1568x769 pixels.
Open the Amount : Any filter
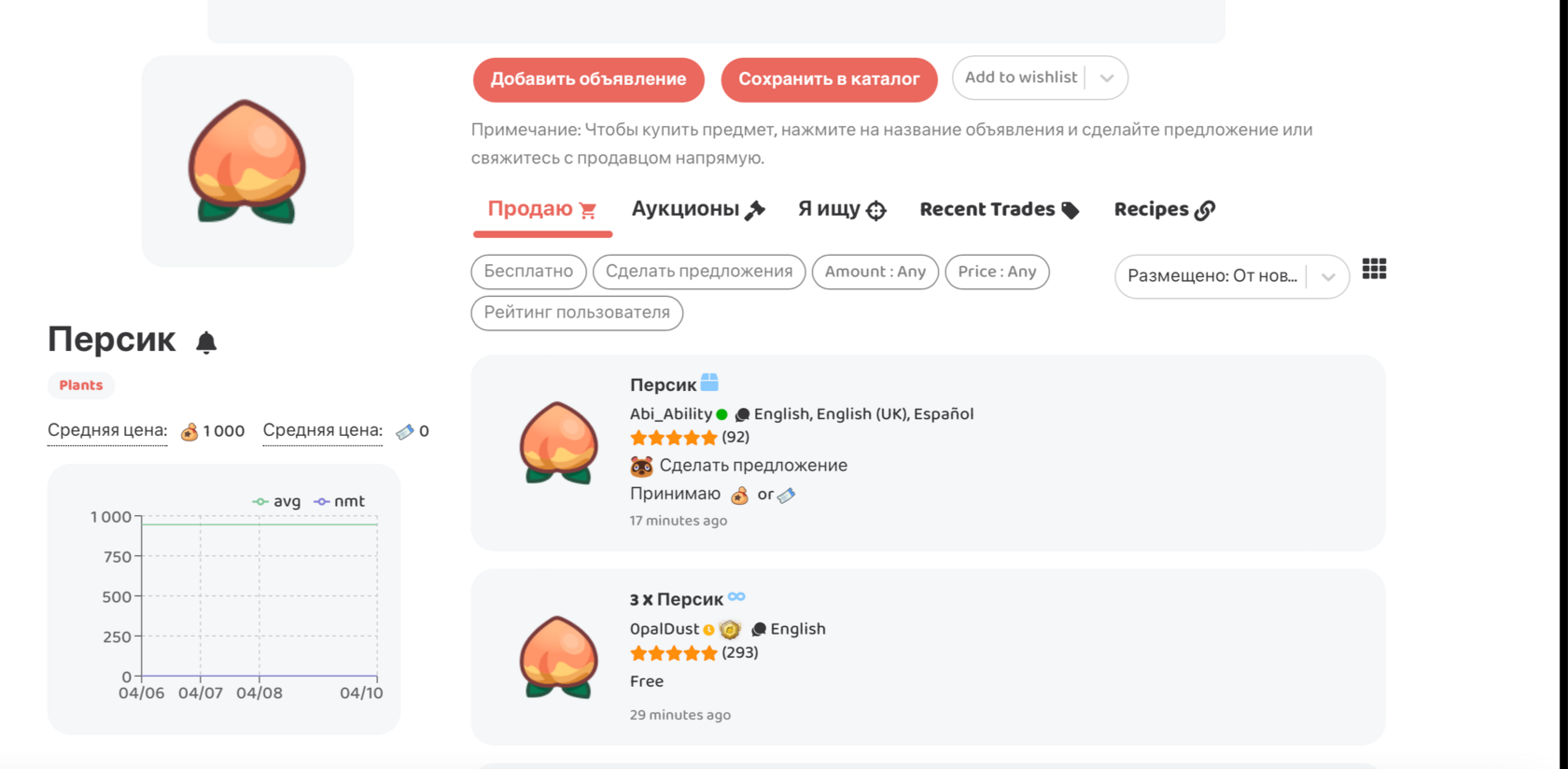tap(875, 272)
